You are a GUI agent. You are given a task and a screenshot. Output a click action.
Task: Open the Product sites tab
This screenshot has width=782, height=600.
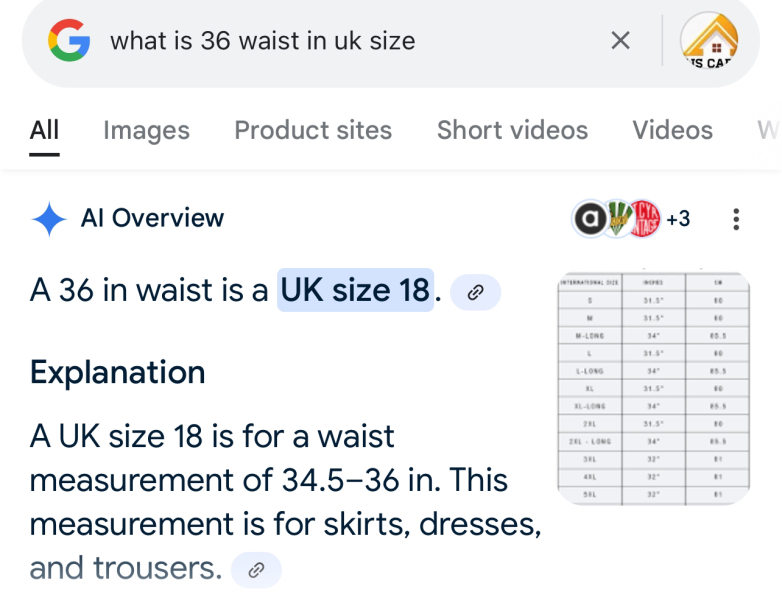coord(313,131)
